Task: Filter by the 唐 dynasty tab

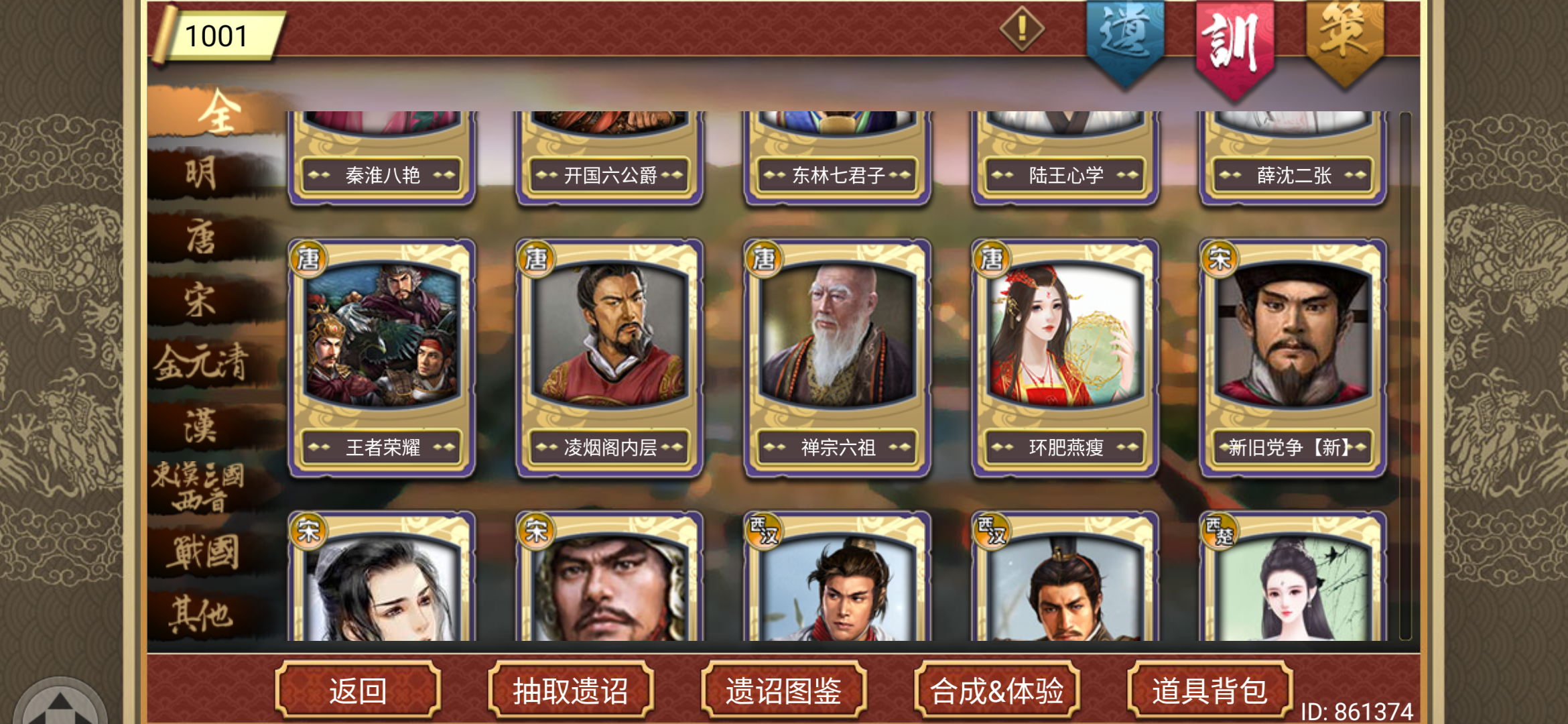Action: [x=201, y=237]
